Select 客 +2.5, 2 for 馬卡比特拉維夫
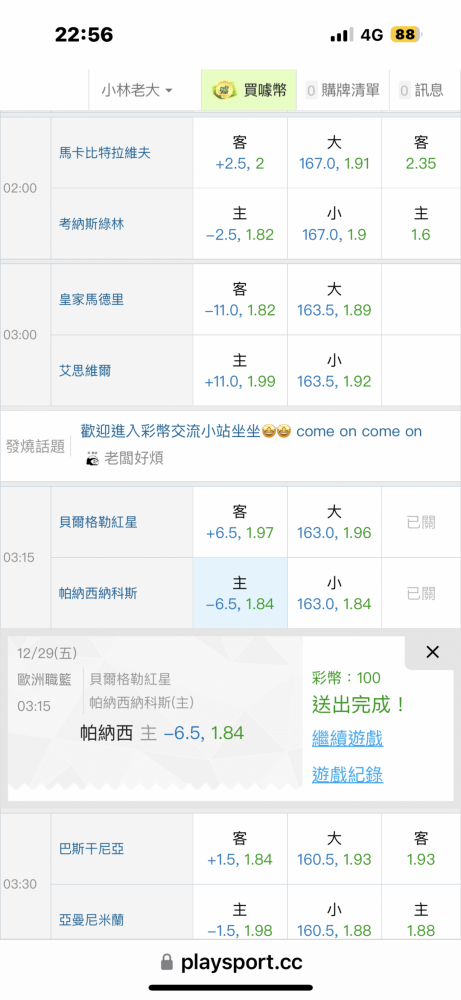This screenshot has height=1000, width=461. pyautogui.click(x=240, y=153)
